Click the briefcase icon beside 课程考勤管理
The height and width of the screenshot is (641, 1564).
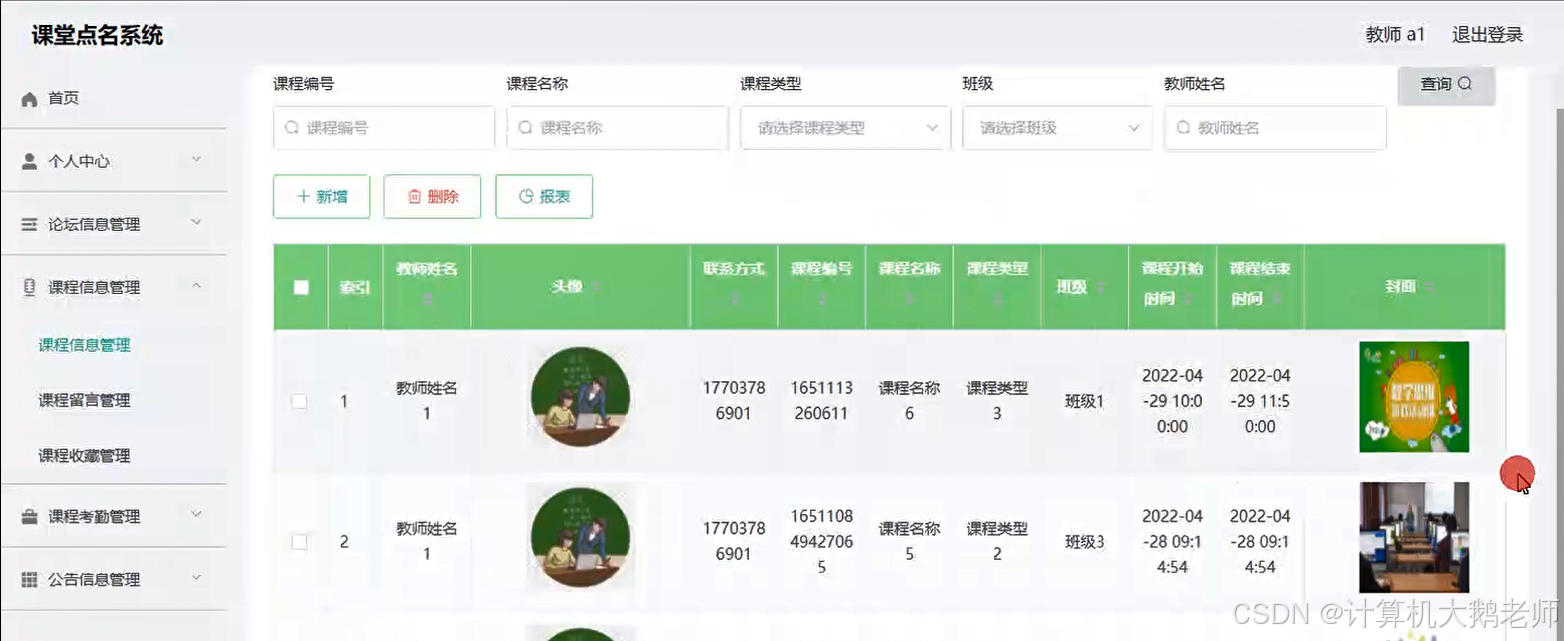point(29,517)
